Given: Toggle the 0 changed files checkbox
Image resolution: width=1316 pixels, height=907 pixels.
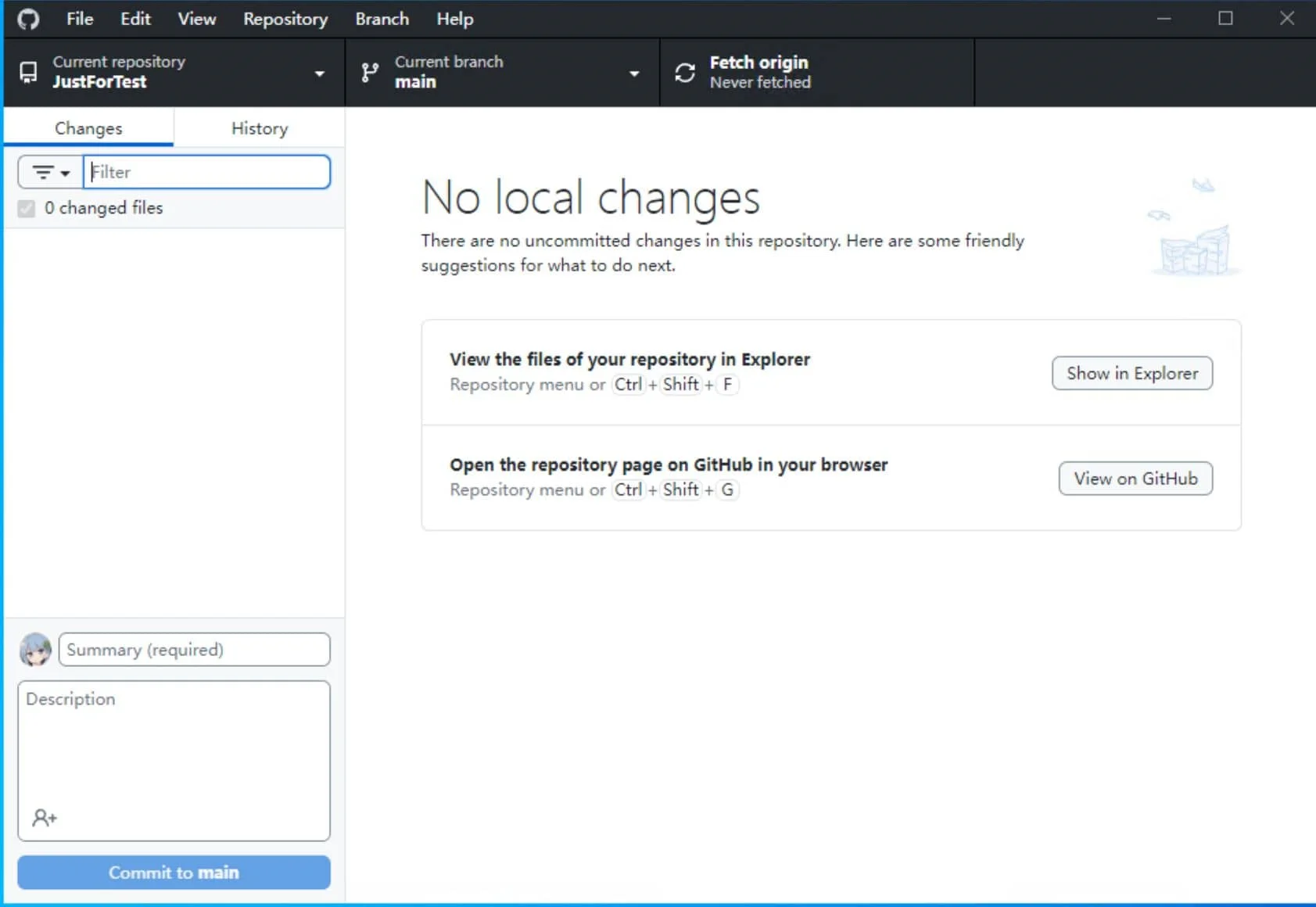Looking at the screenshot, I should click(x=27, y=208).
